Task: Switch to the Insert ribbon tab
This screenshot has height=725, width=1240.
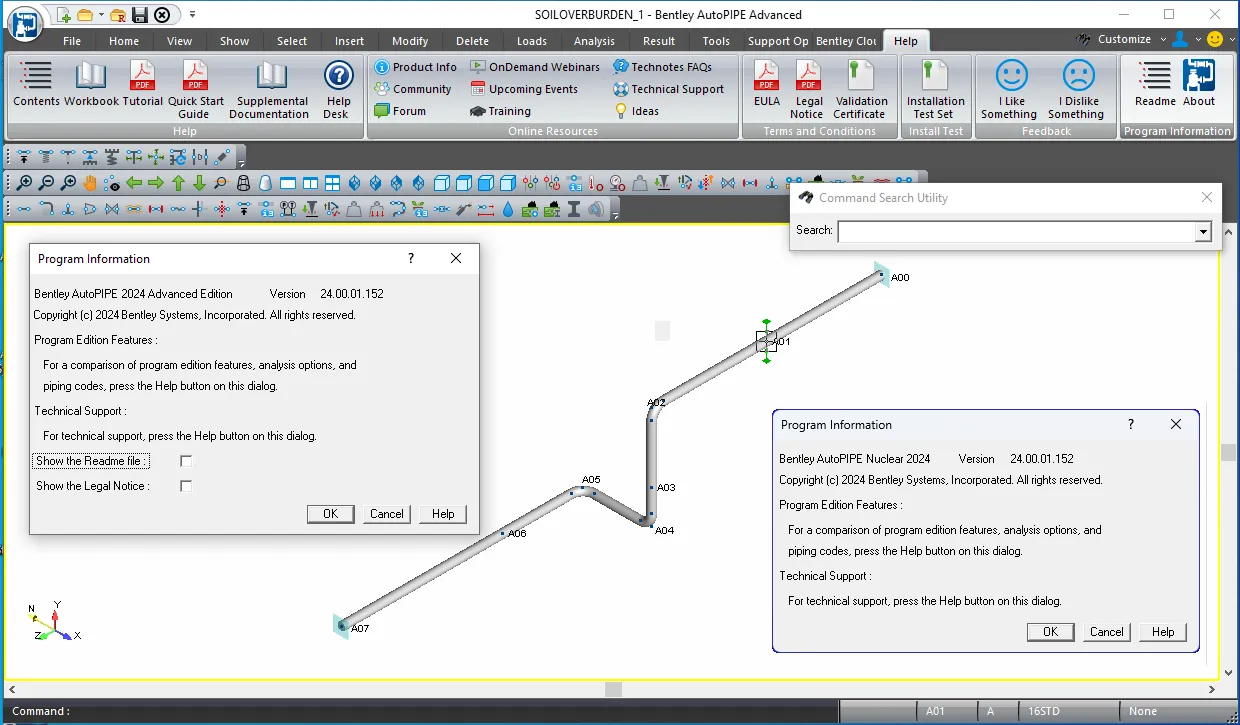Action: pyautogui.click(x=349, y=41)
